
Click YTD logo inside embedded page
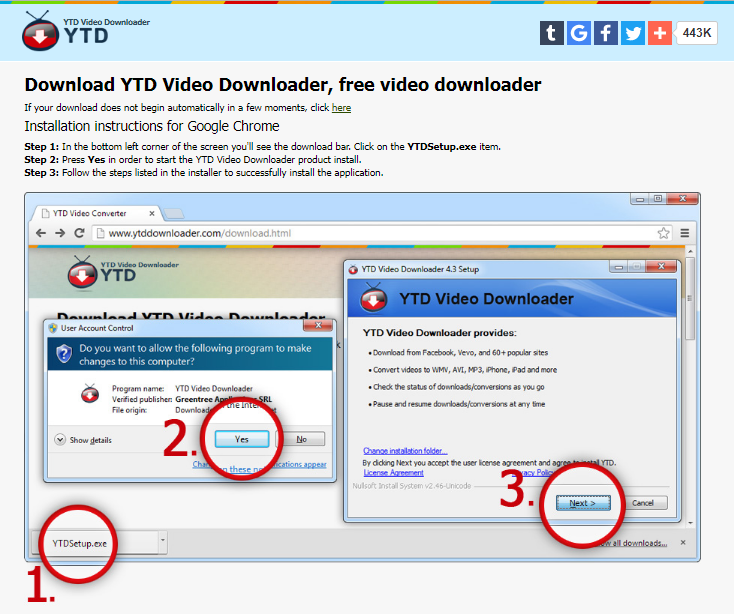click(123, 273)
